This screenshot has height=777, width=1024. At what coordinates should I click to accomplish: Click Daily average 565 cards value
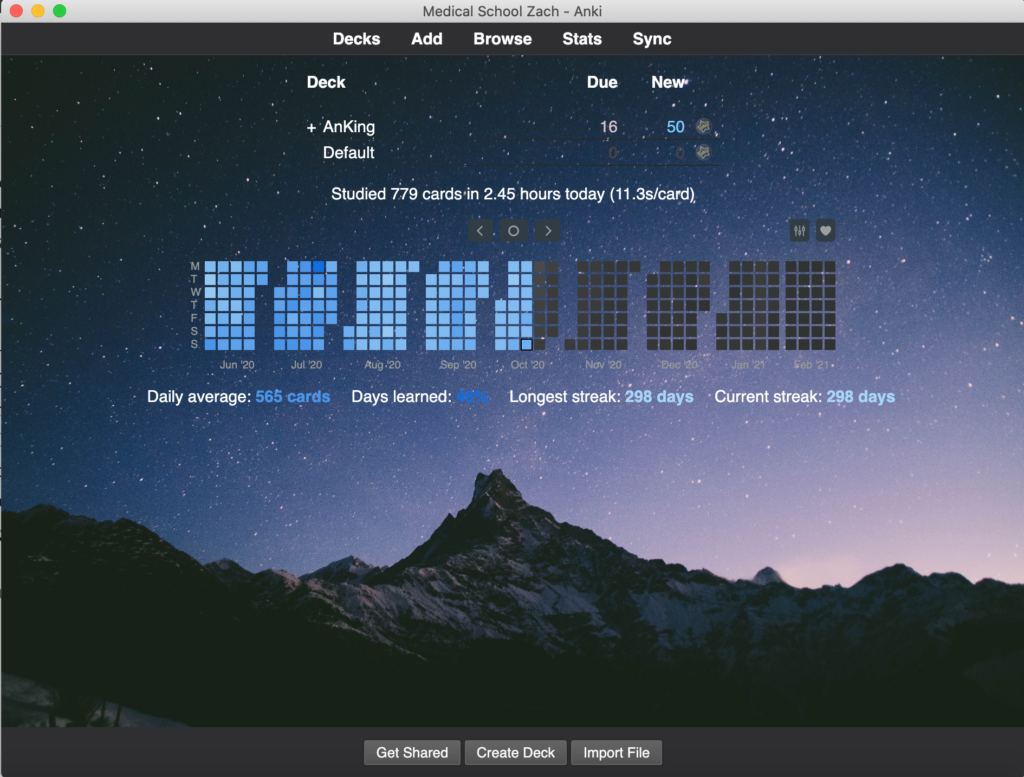point(293,396)
